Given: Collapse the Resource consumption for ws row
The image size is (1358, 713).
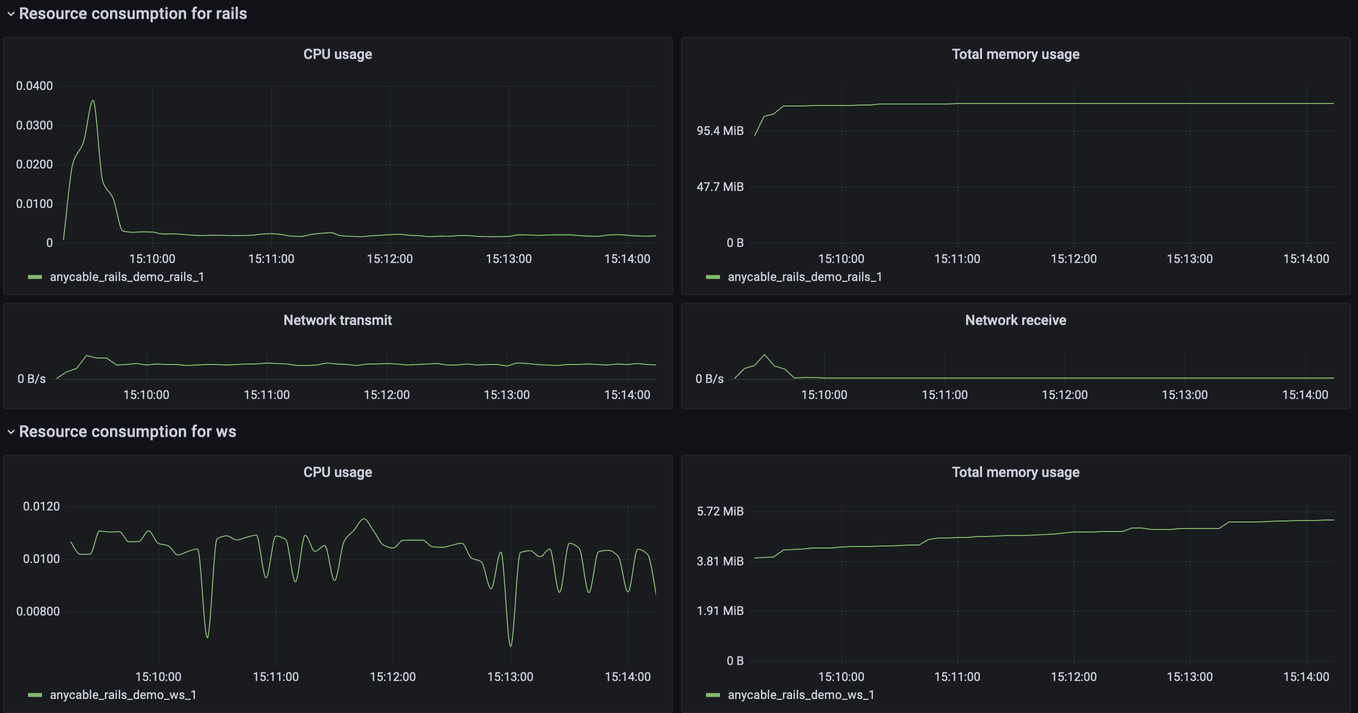Looking at the screenshot, I should tap(10, 431).
